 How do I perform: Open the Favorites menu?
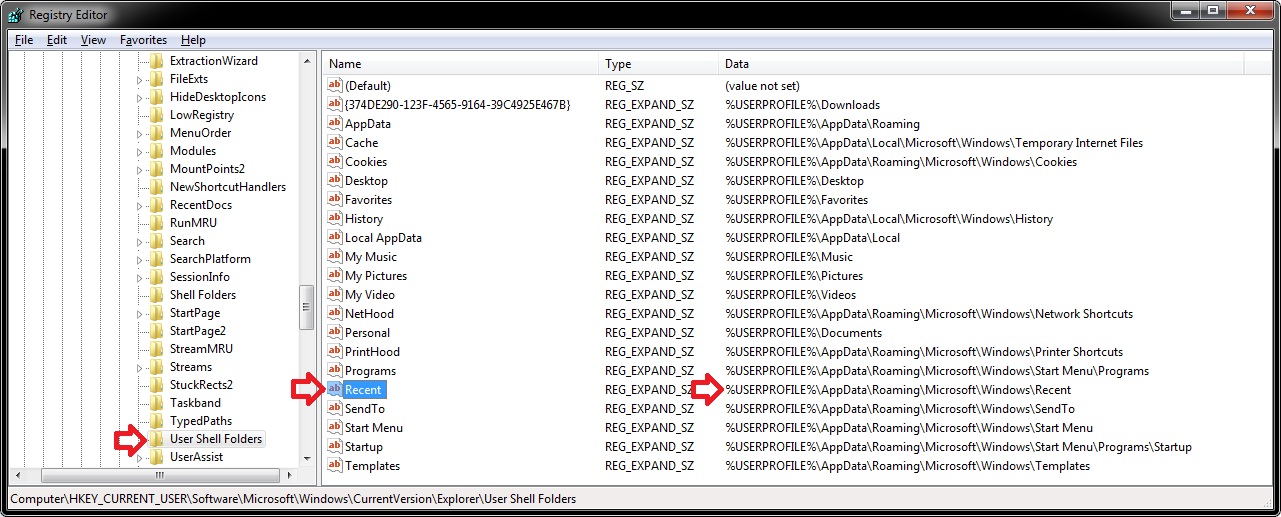point(143,40)
